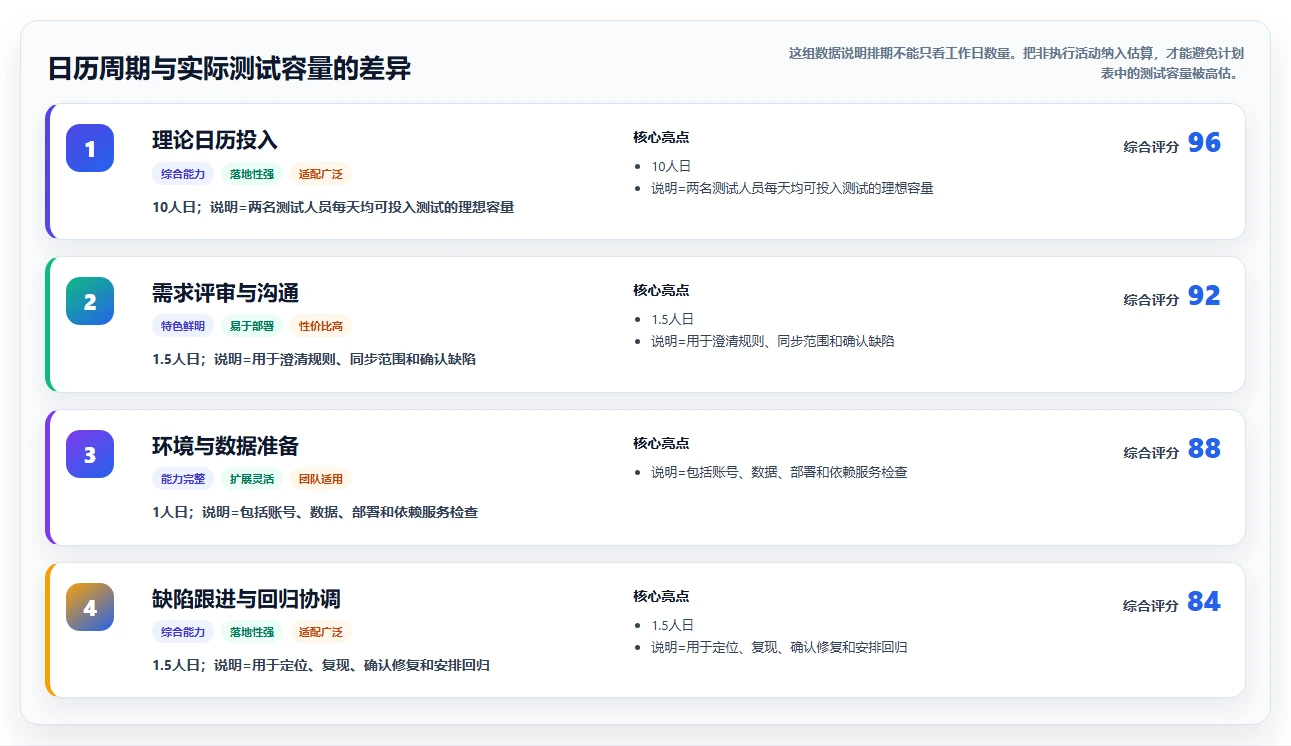Choose the 扩展灵活 tag
The image size is (1291, 746).
252,479
